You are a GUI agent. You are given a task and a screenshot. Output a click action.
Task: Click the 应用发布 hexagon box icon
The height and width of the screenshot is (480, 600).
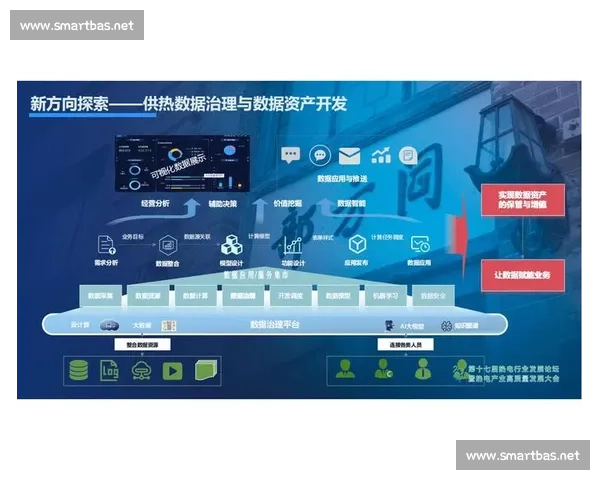(x=357, y=244)
